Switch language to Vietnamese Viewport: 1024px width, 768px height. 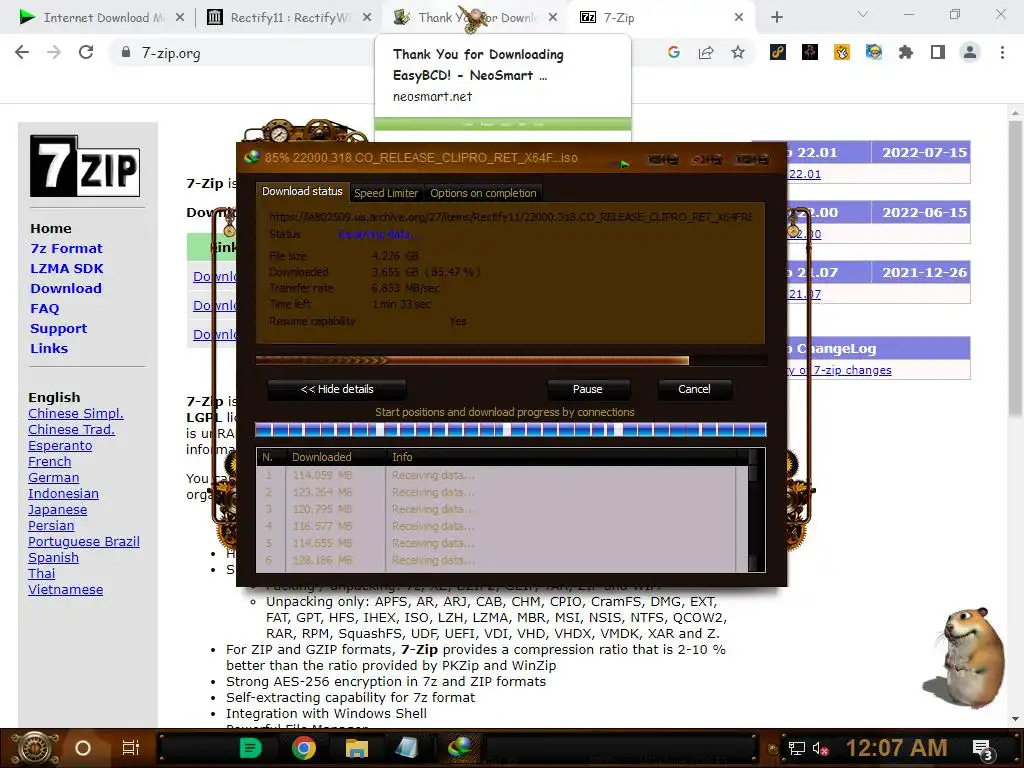pyautogui.click(x=65, y=589)
